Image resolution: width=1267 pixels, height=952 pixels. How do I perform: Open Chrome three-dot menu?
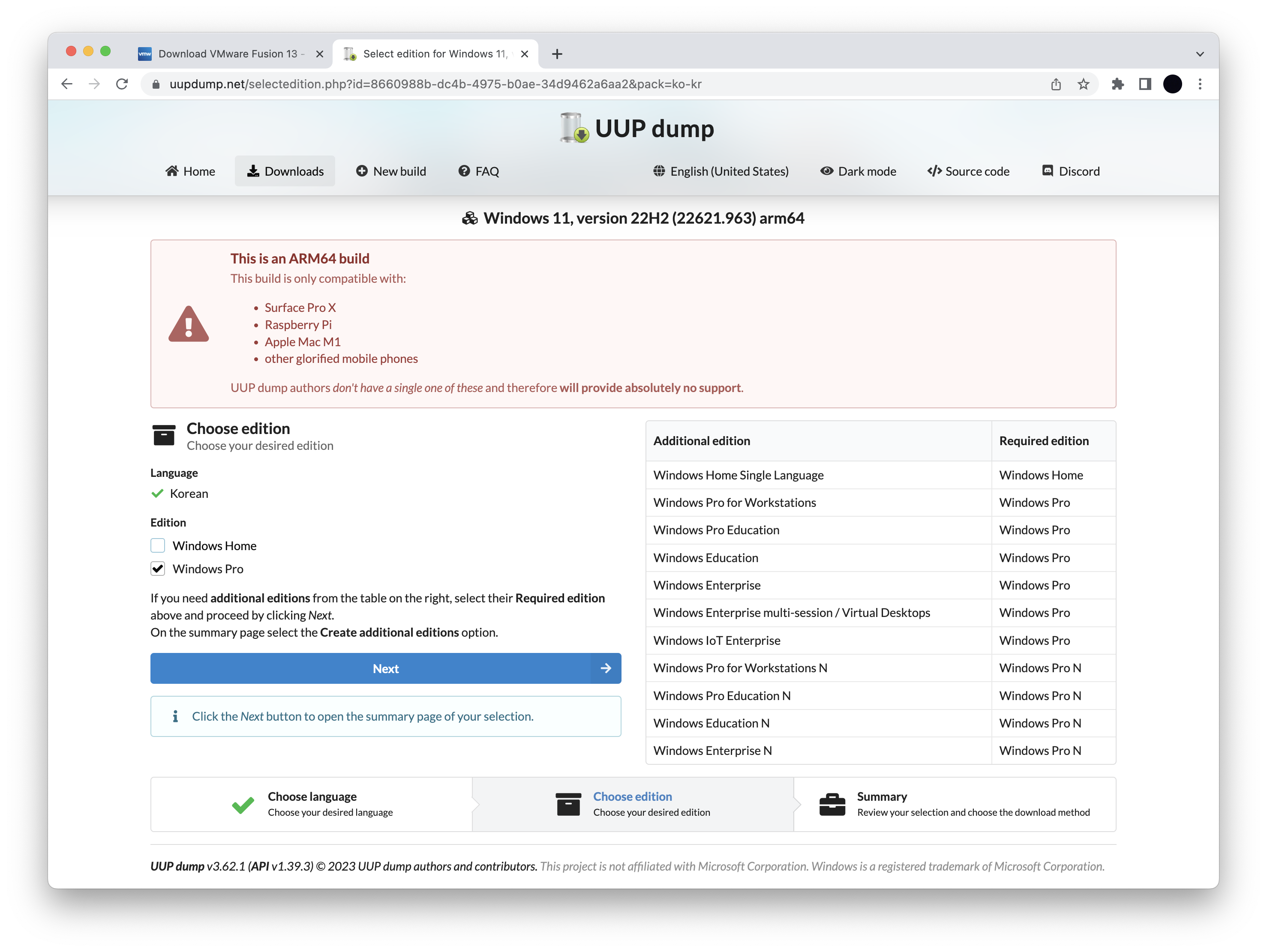(x=1199, y=84)
